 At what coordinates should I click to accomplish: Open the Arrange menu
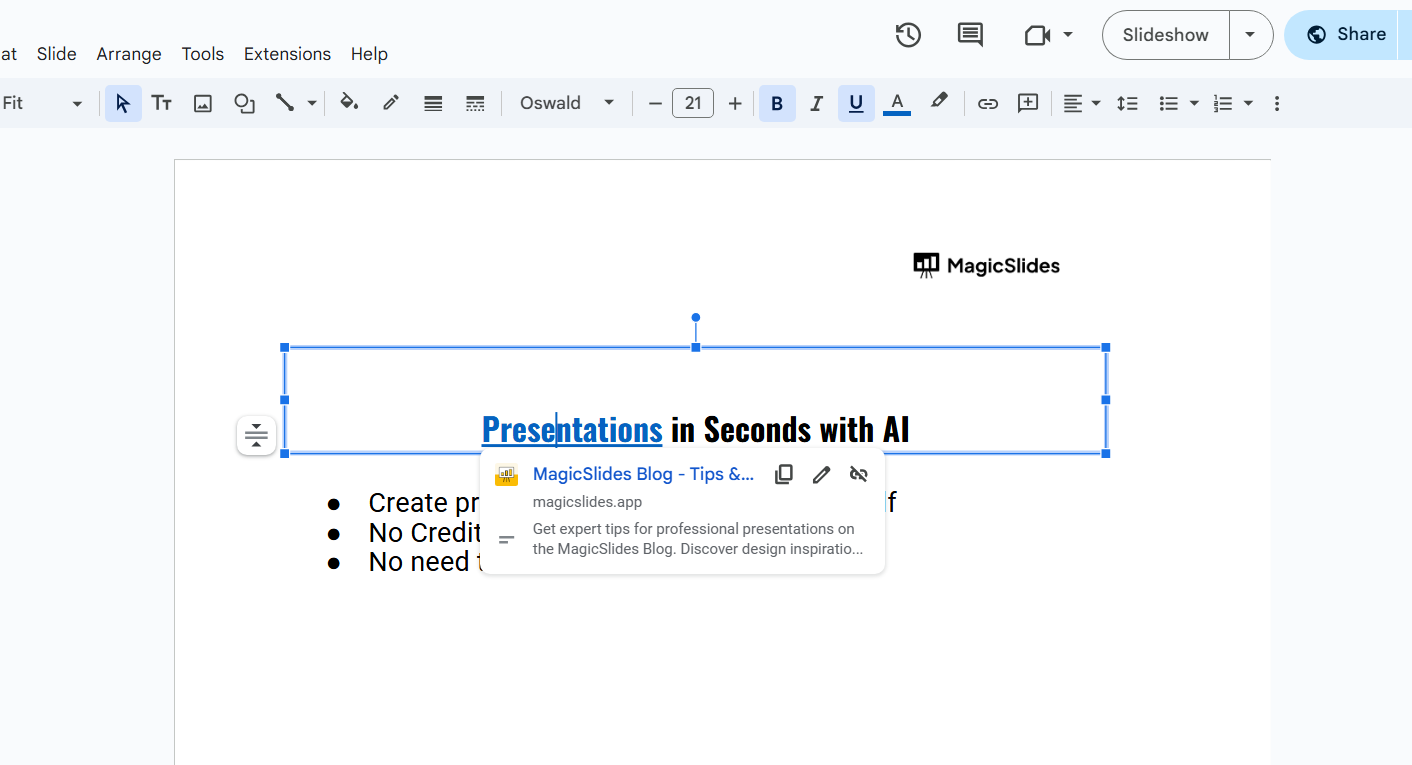pyautogui.click(x=129, y=54)
